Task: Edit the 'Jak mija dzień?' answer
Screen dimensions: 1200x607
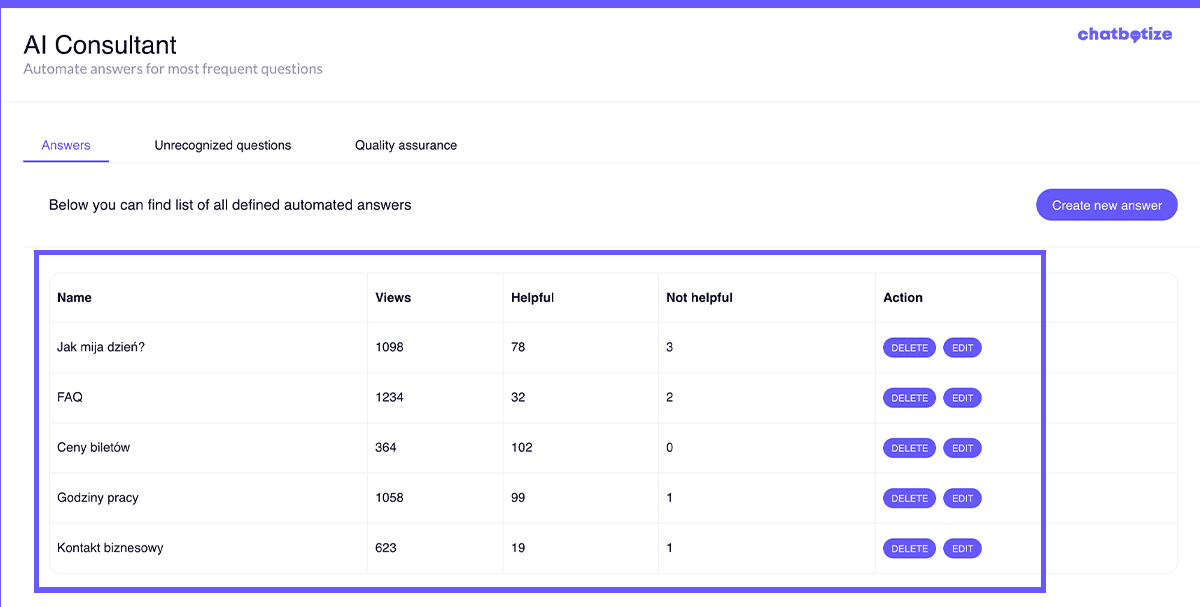Action: 962,348
